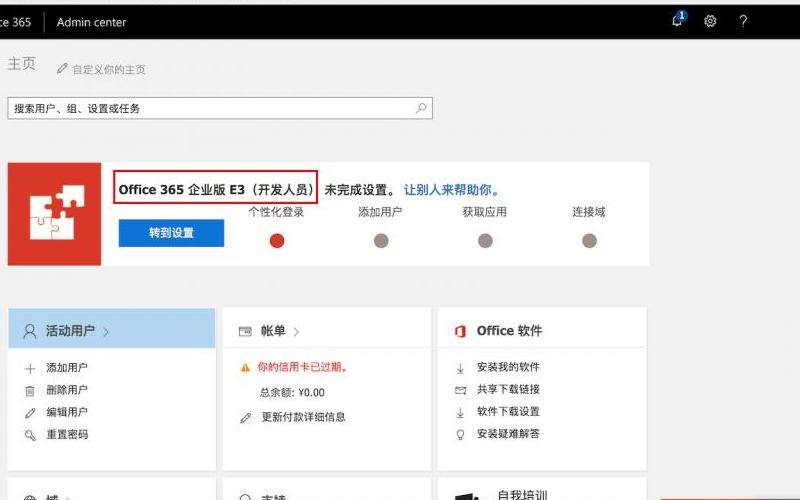
Task: Open the notifications bell icon
Action: (678, 21)
